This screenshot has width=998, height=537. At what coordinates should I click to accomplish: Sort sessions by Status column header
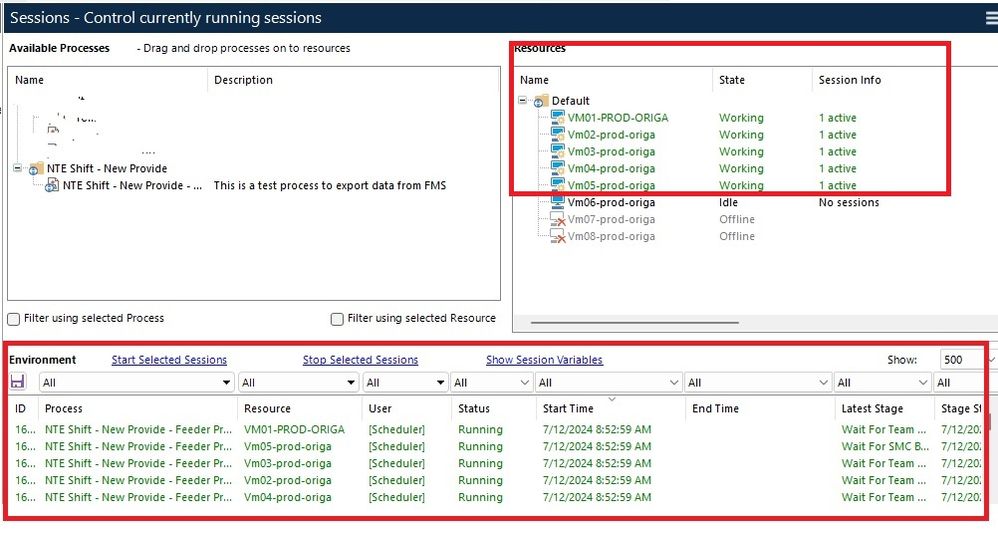click(493, 408)
